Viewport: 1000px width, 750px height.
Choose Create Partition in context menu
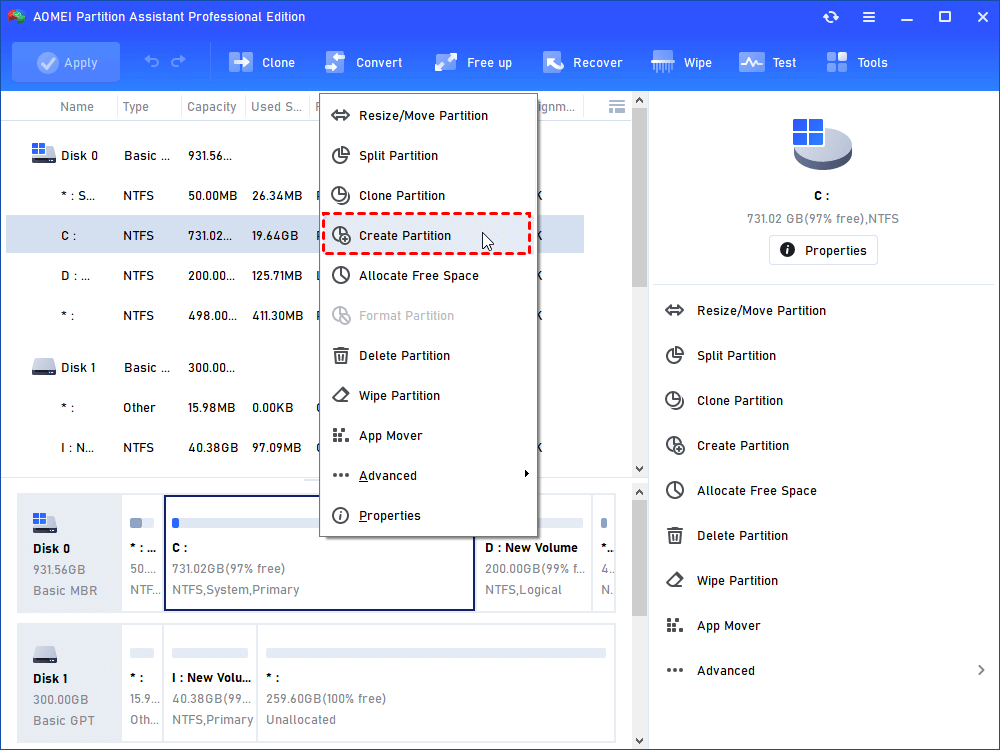(427, 235)
